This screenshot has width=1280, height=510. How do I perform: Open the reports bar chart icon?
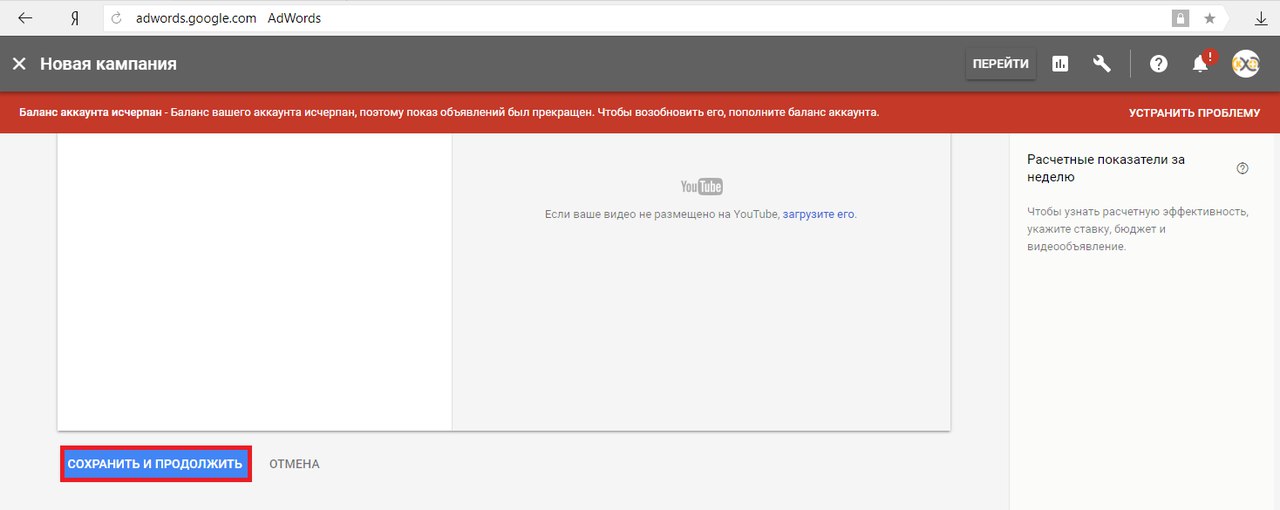(1060, 64)
